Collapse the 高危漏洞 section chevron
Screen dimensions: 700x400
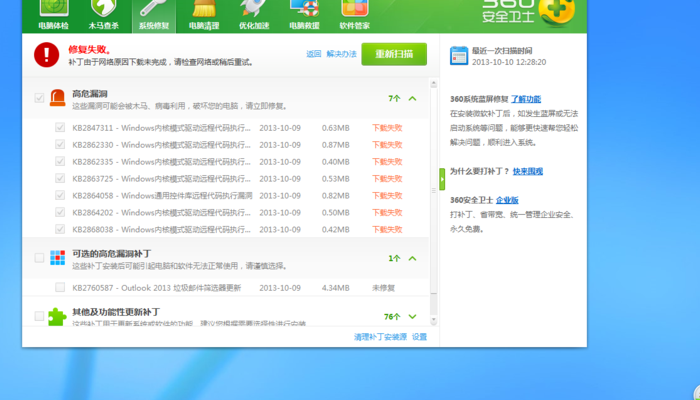[412, 98]
